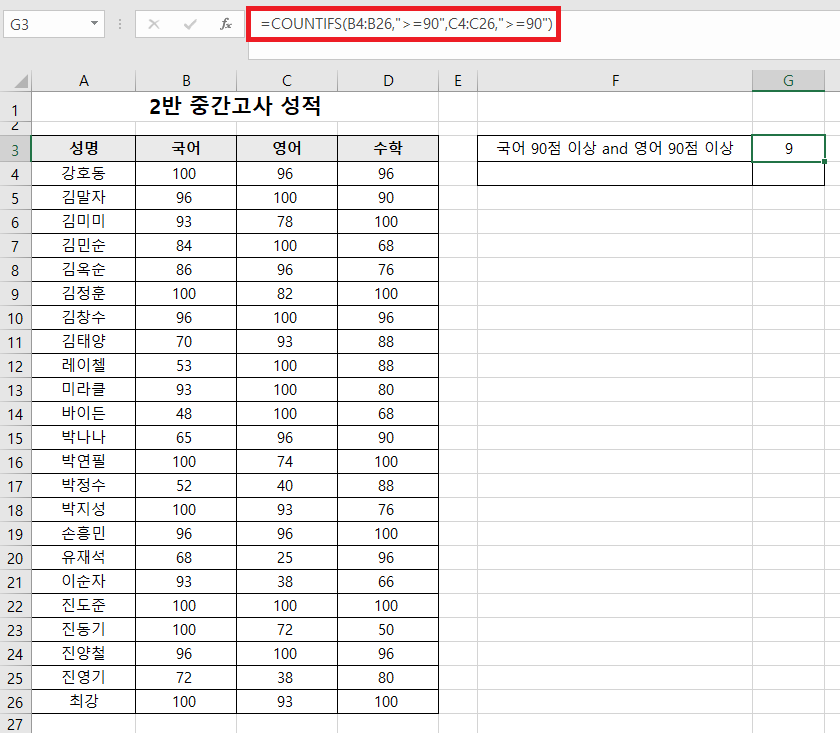This screenshot has width=840, height=733.
Task: Click 박정수's 영어 score 40
Action: point(287,485)
